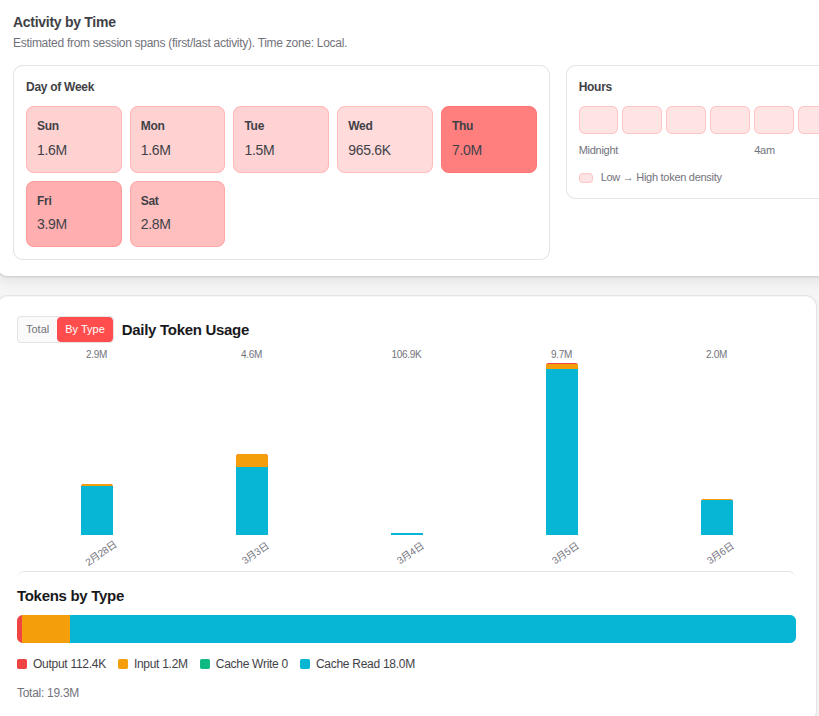Click orange Input section in Tokens by Type bar
819x716 pixels.
point(46,629)
